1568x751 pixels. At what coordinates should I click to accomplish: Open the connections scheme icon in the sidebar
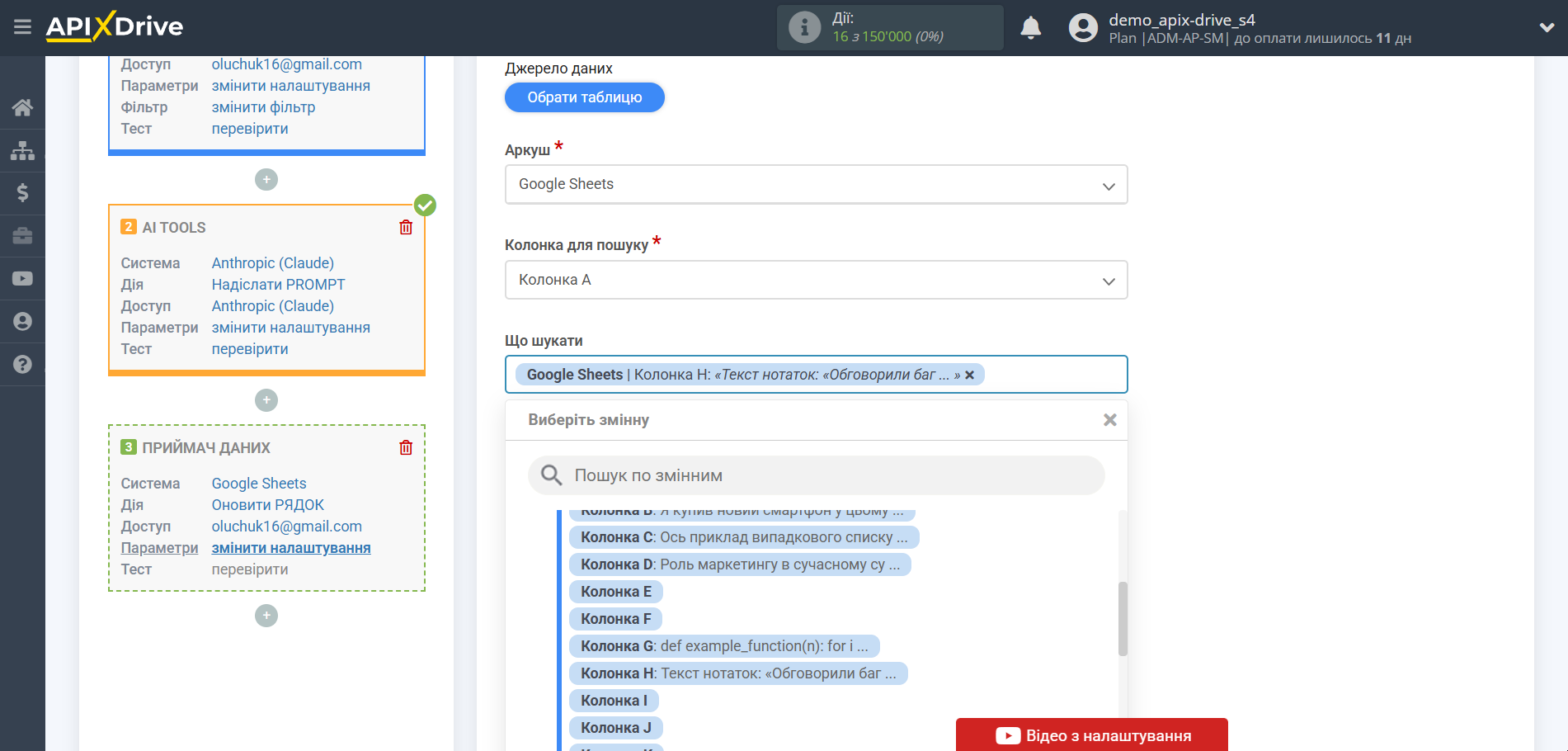pos(22,150)
